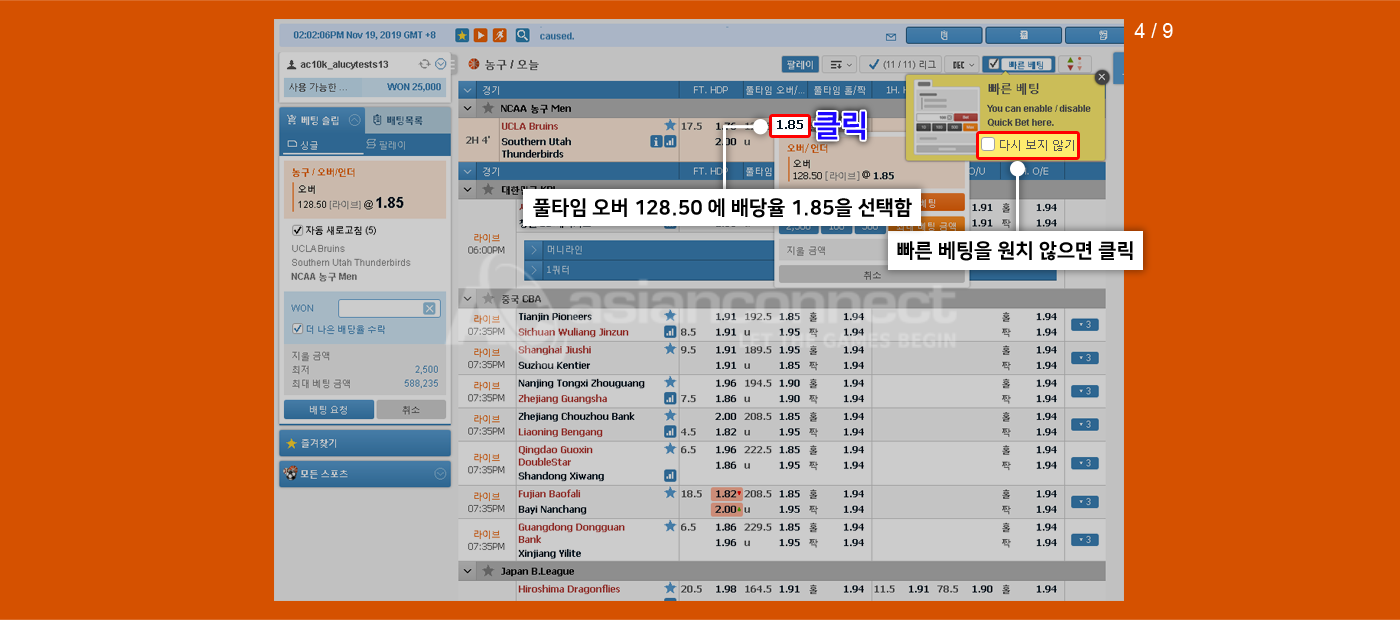Open the 즐겨찾기 sidebar section
Image resolution: width=1400 pixels, height=620 pixels.
365,443
